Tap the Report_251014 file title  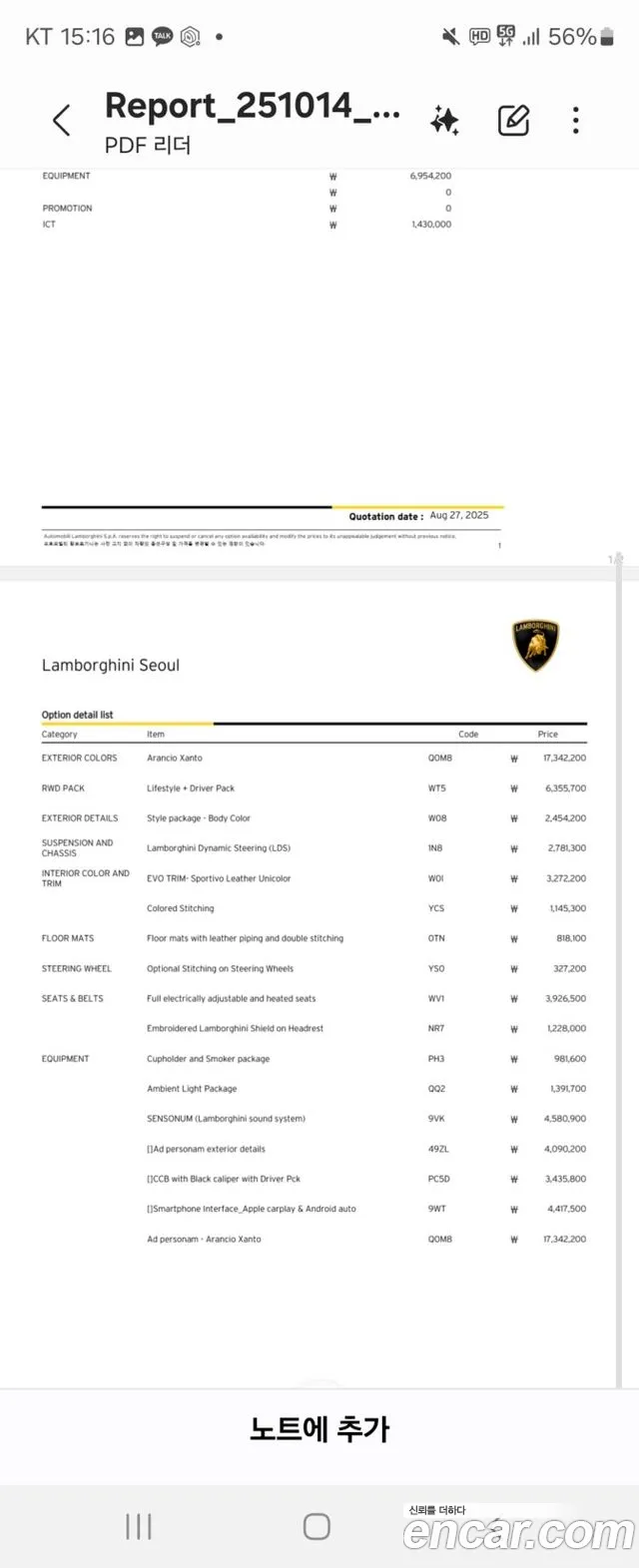[252, 106]
